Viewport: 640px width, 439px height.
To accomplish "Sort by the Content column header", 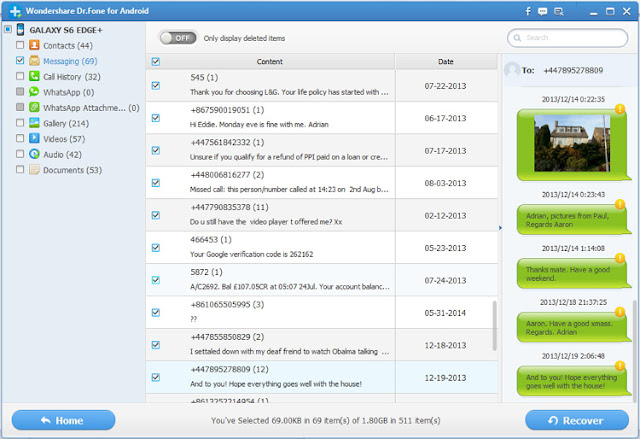I will (270, 62).
